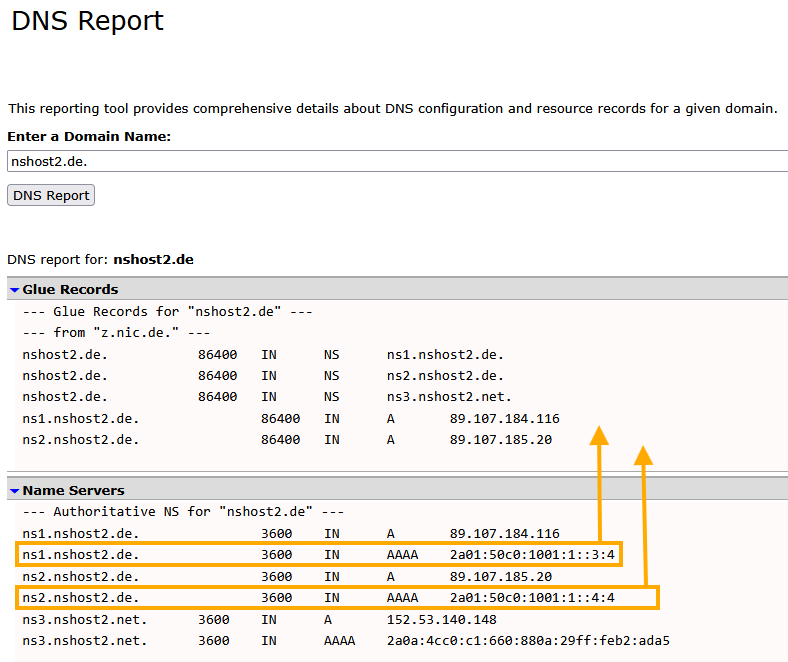Image resolution: width=788 pixels, height=662 pixels.
Task: Collapse the Name Servers section triangle
Action: tap(15, 491)
